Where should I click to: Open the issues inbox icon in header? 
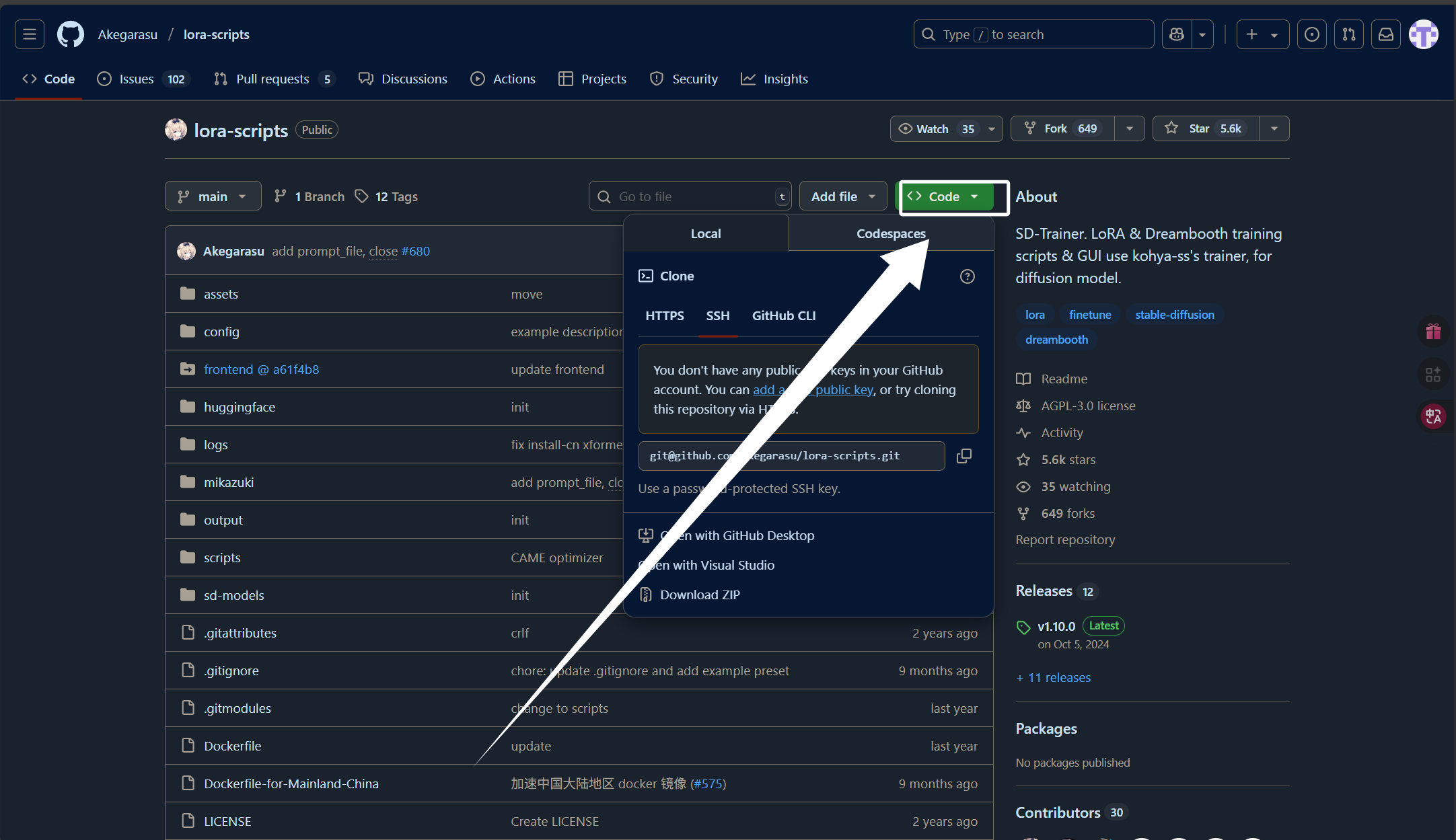coord(1312,34)
